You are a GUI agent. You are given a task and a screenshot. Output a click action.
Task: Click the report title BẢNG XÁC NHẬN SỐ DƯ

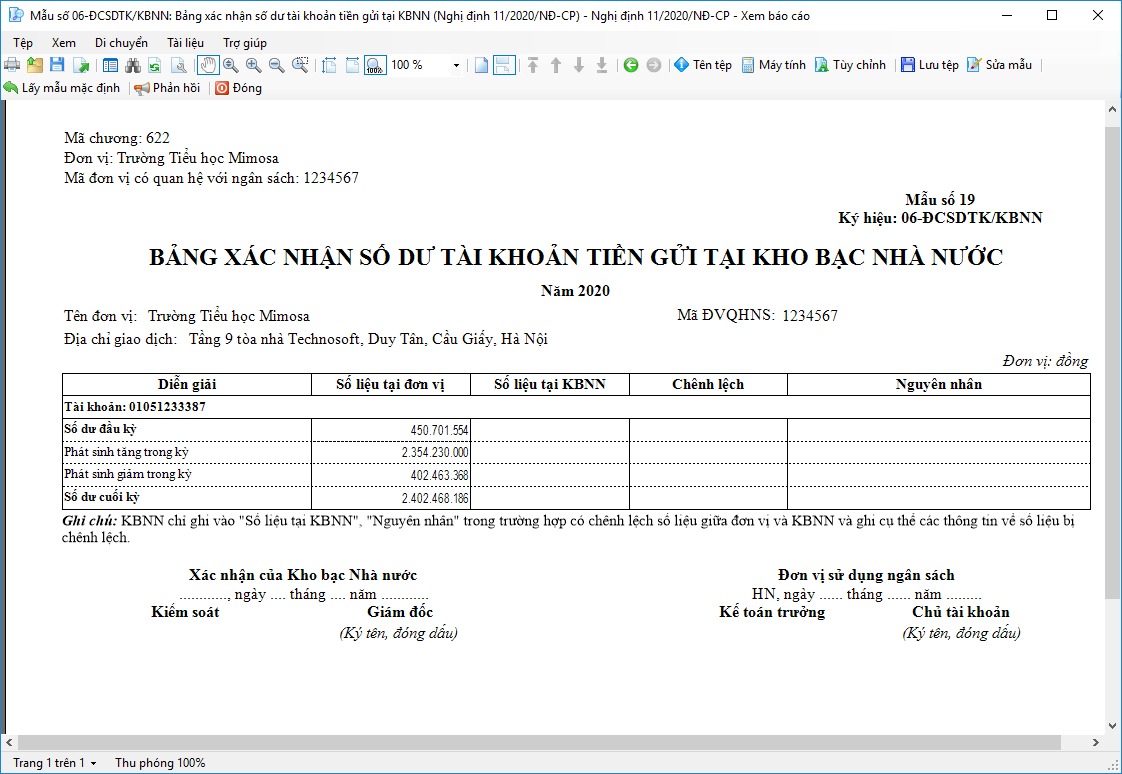[x=576, y=257]
